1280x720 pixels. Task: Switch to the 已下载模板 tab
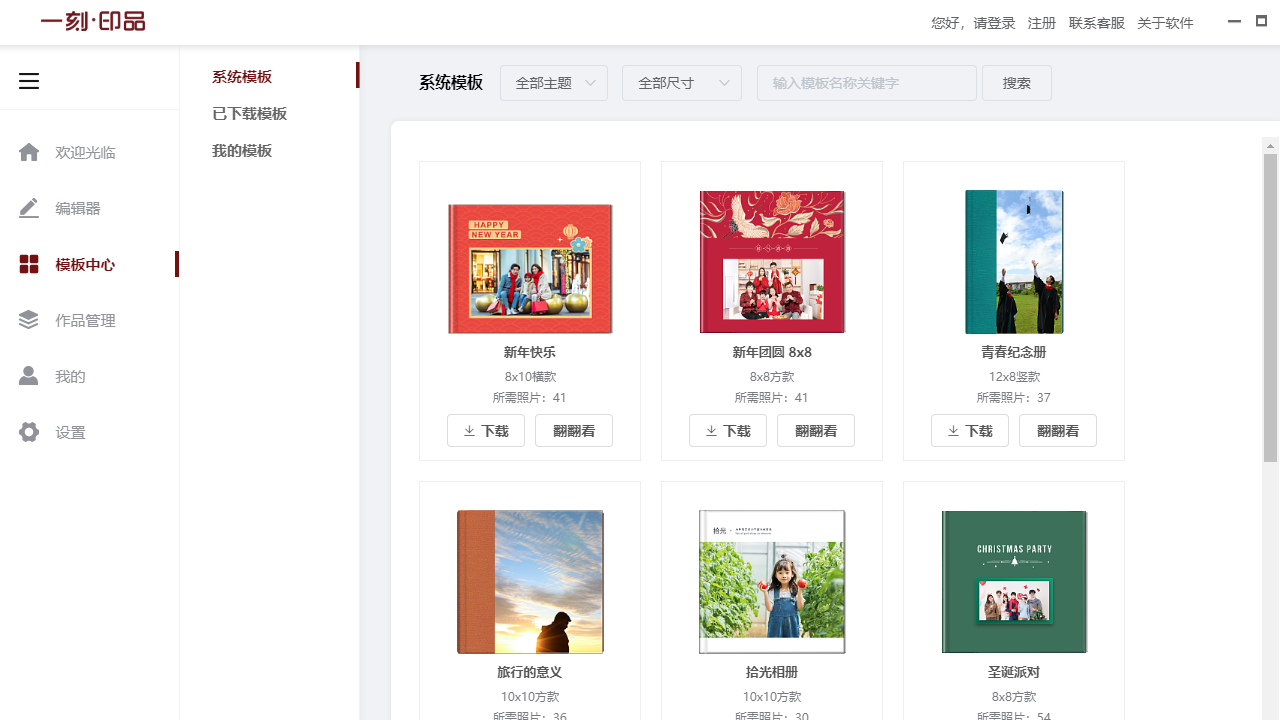tap(250, 113)
